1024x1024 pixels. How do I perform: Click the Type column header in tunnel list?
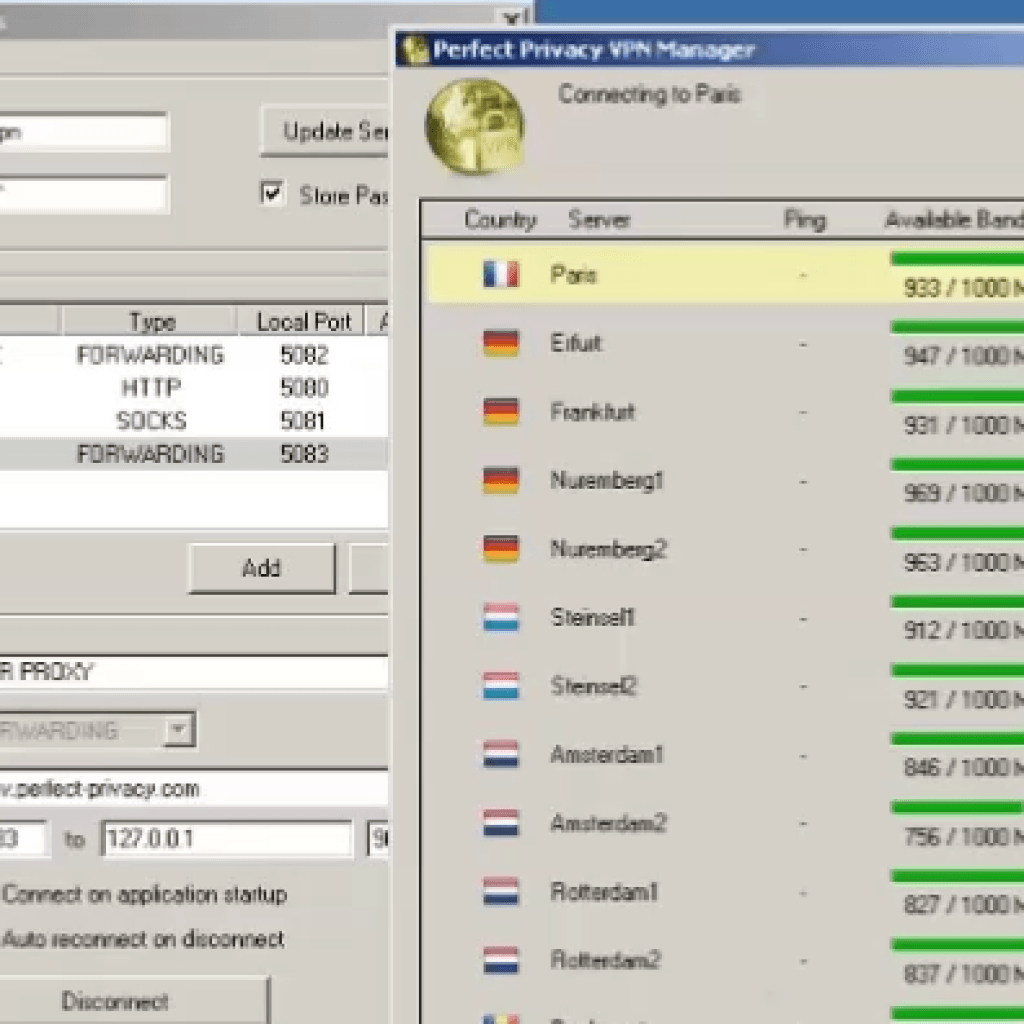click(150, 321)
